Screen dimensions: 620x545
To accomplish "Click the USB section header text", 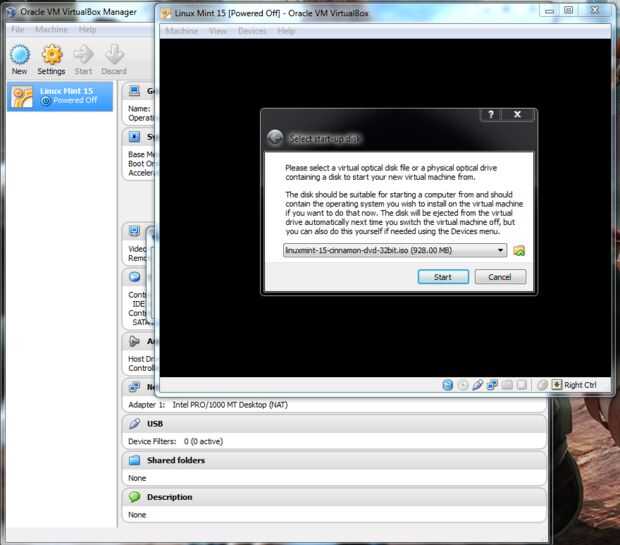I will (x=155, y=424).
